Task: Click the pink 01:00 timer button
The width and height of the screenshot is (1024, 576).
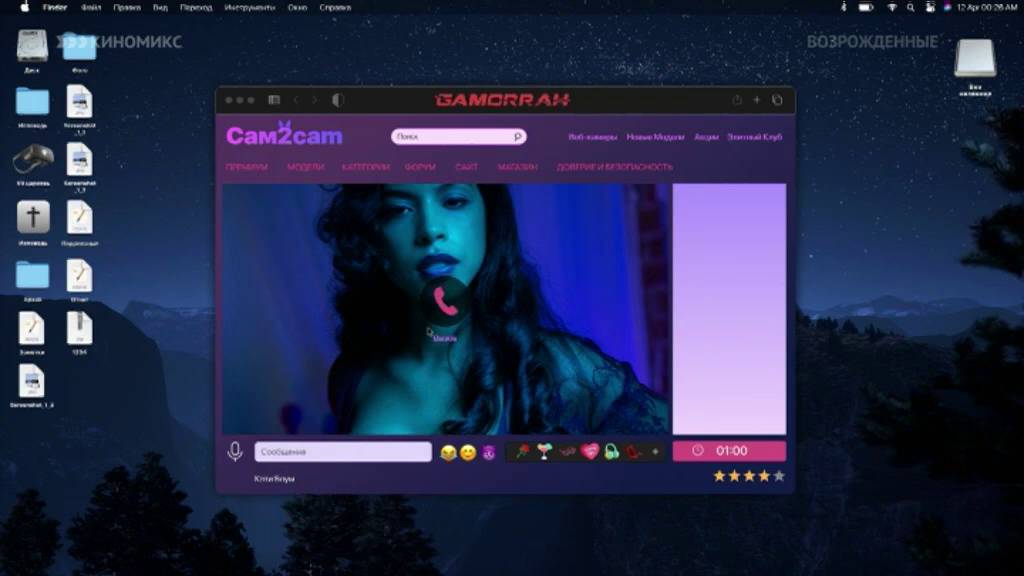Action: [729, 451]
